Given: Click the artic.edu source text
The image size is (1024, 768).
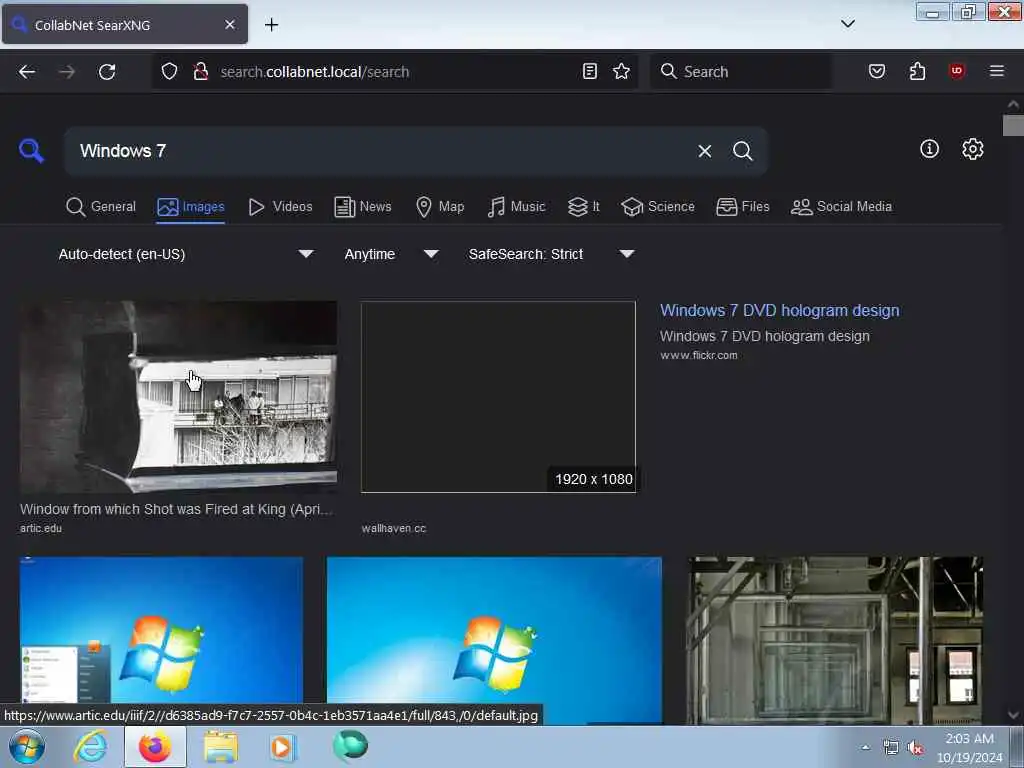Looking at the screenshot, I should click(x=40, y=528).
